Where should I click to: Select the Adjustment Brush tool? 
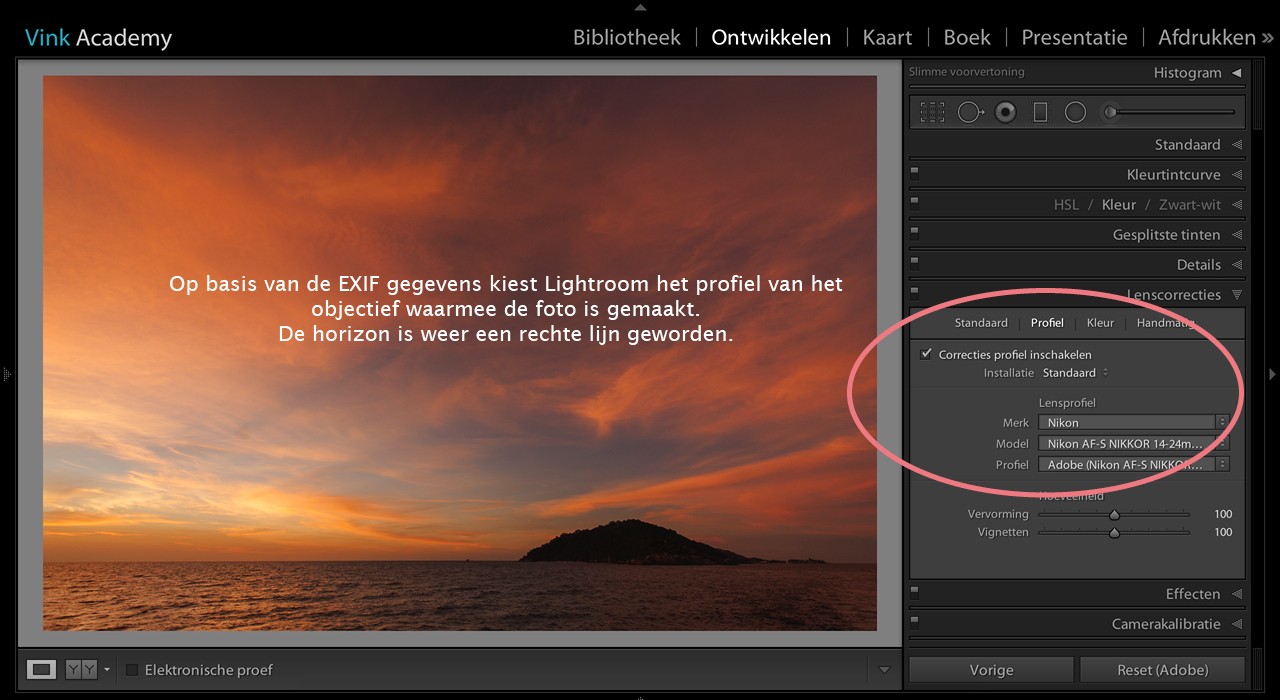pos(1110,111)
